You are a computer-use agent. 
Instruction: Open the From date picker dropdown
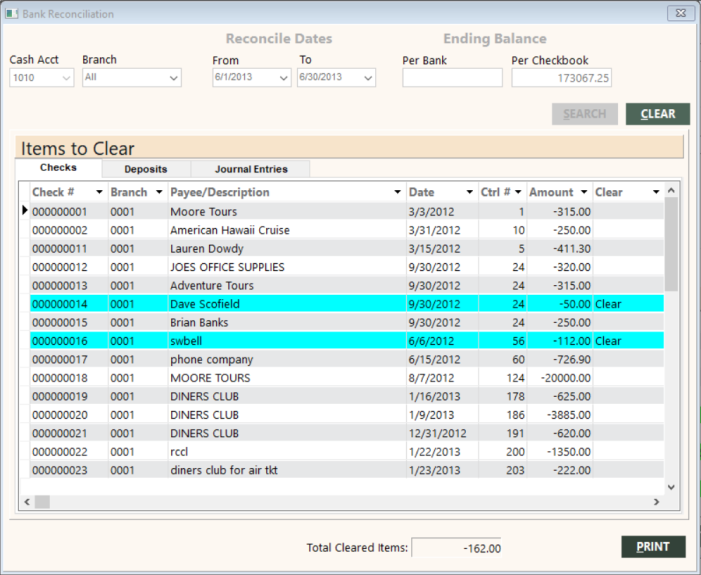(283, 78)
